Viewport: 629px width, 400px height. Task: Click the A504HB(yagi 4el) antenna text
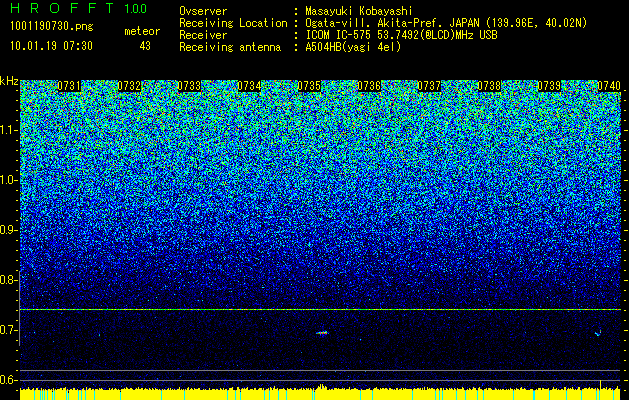353,47
